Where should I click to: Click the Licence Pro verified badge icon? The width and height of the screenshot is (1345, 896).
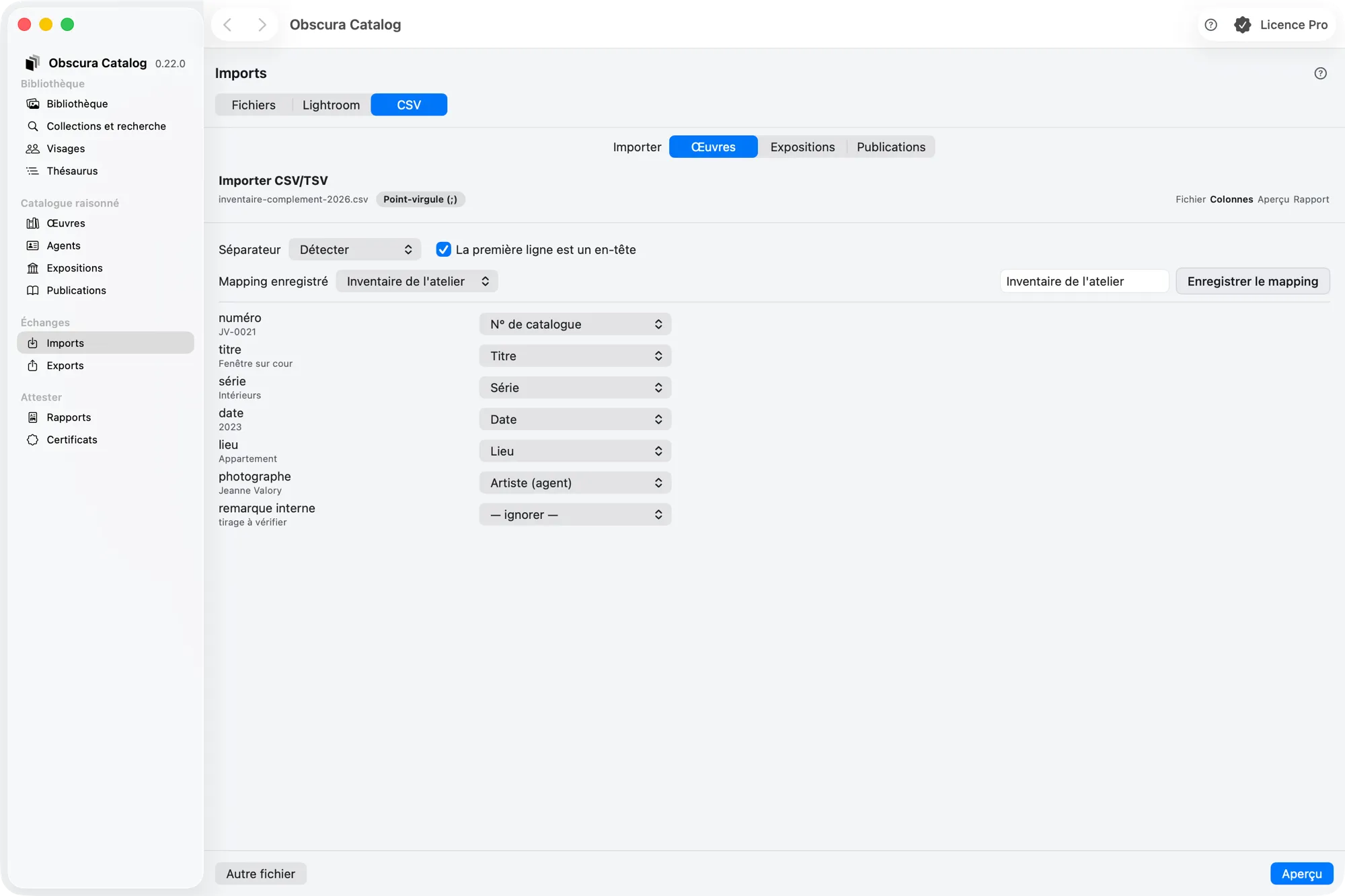1242,25
